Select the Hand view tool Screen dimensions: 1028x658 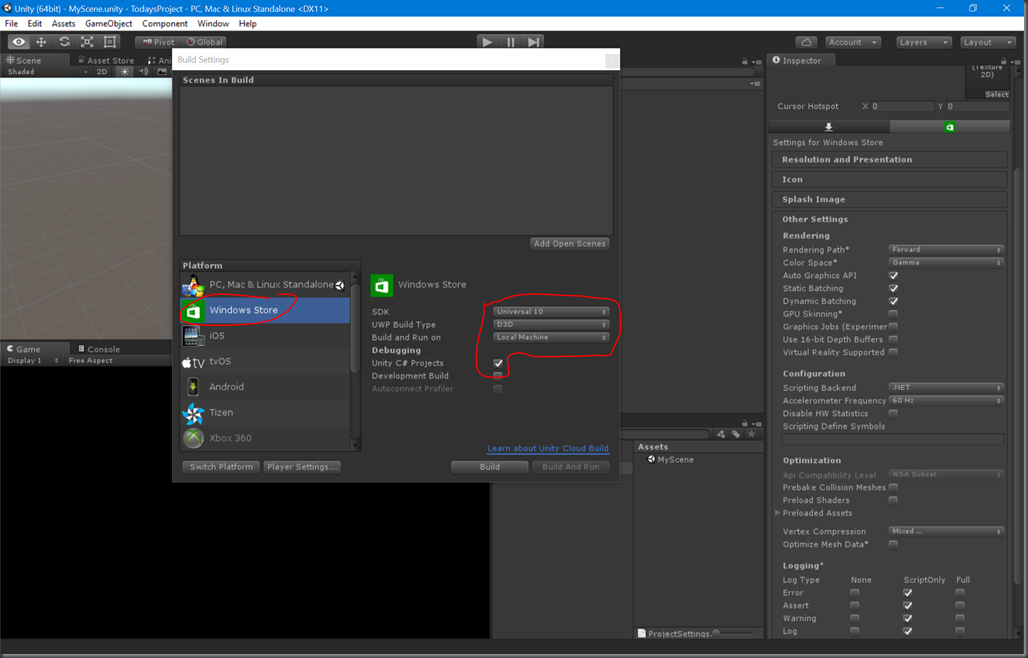point(19,42)
